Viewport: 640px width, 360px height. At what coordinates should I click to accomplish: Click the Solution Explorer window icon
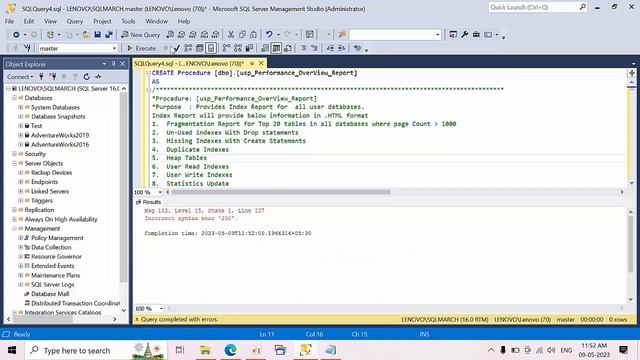[x=453, y=35]
